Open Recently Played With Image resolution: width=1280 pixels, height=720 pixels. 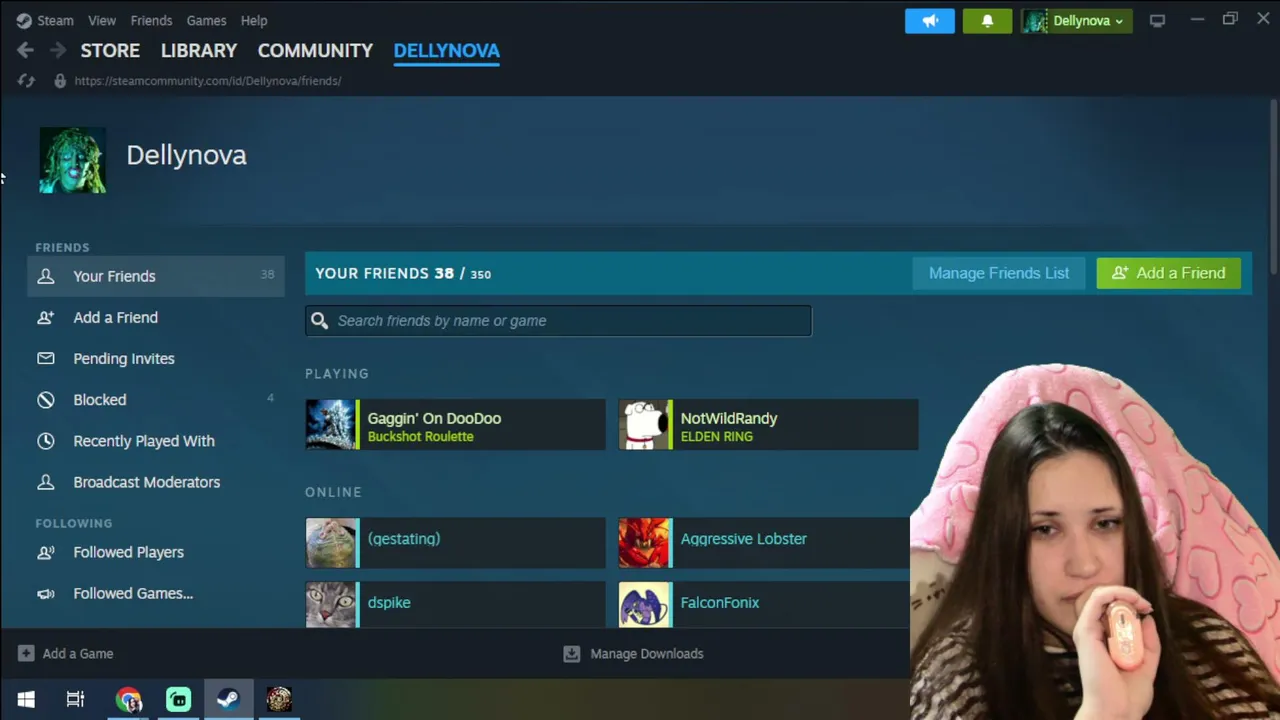[156, 441]
